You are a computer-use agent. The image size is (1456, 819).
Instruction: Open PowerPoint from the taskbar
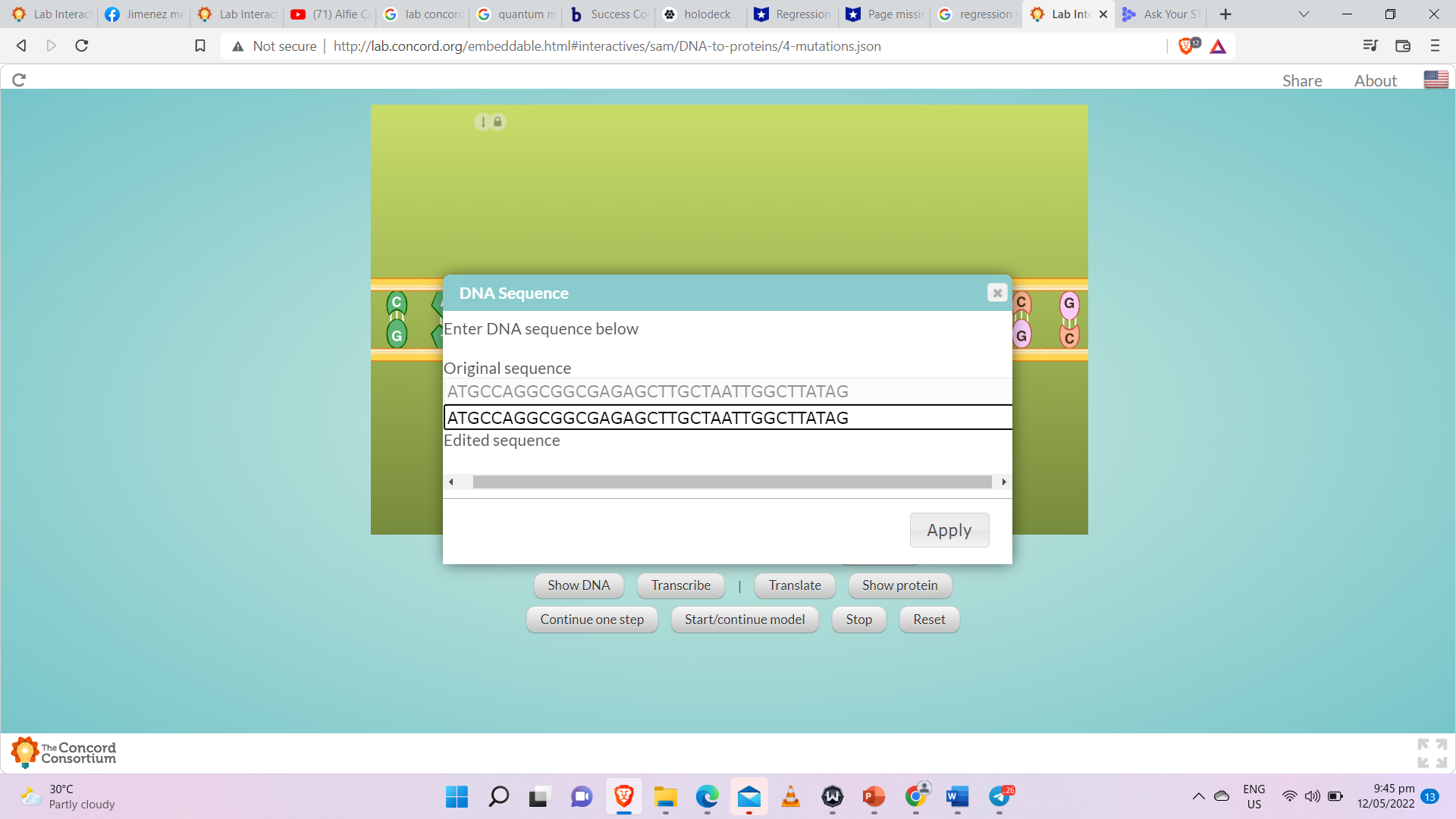pyautogui.click(x=873, y=797)
